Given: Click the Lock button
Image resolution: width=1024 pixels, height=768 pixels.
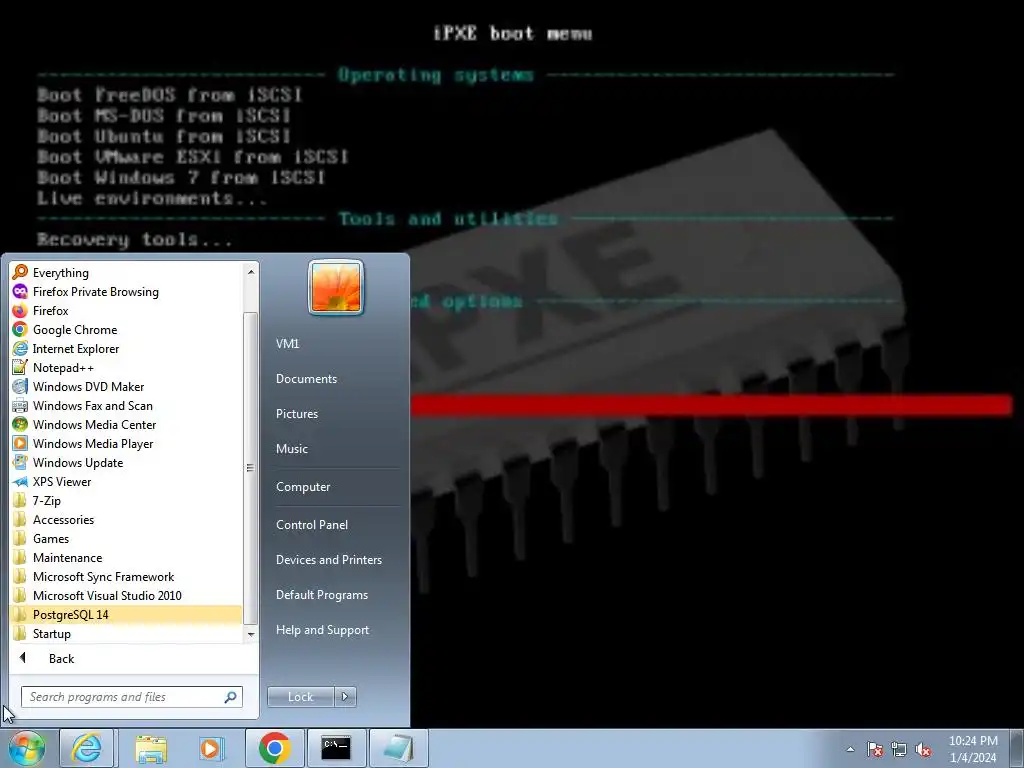Looking at the screenshot, I should 301,697.
